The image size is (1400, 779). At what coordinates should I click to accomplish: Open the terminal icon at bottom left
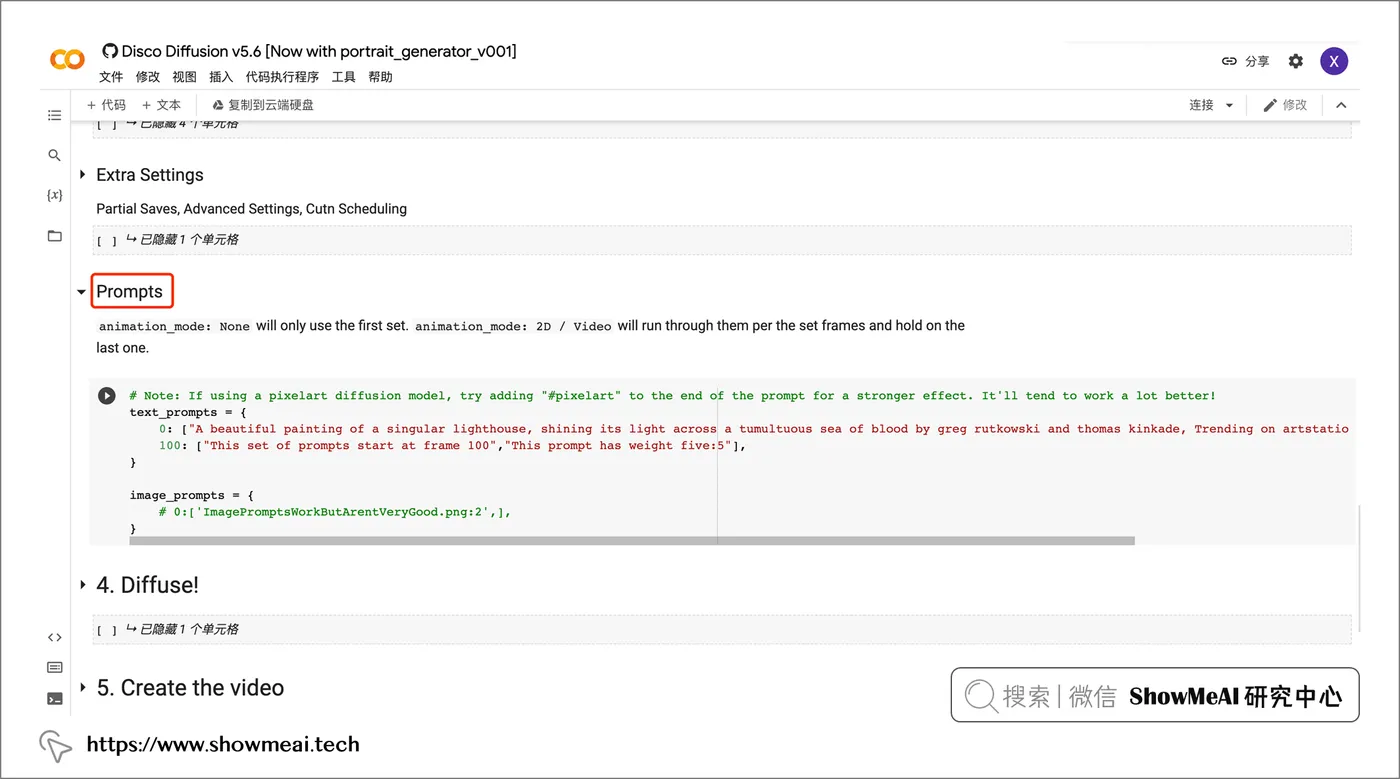55,698
